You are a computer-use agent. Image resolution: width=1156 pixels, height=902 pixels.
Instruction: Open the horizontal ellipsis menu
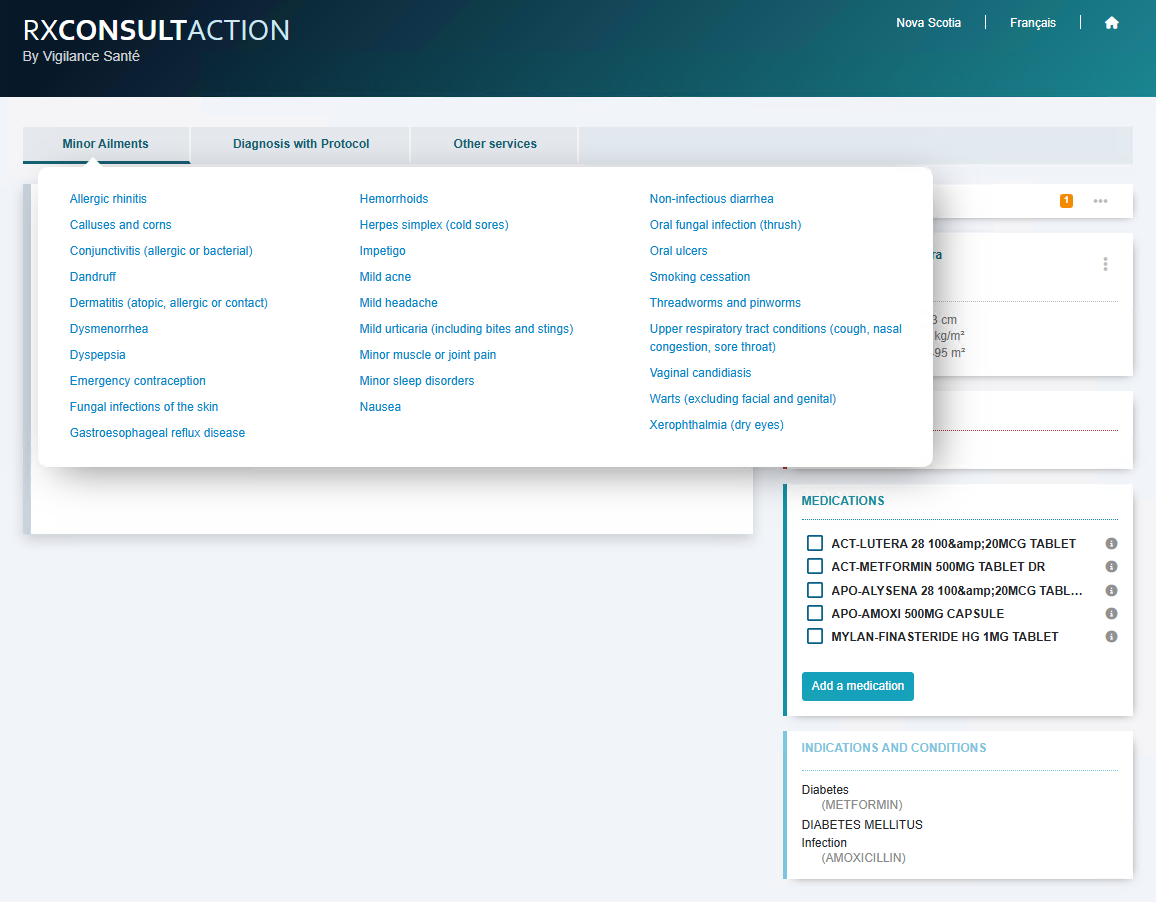point(1100,200)
